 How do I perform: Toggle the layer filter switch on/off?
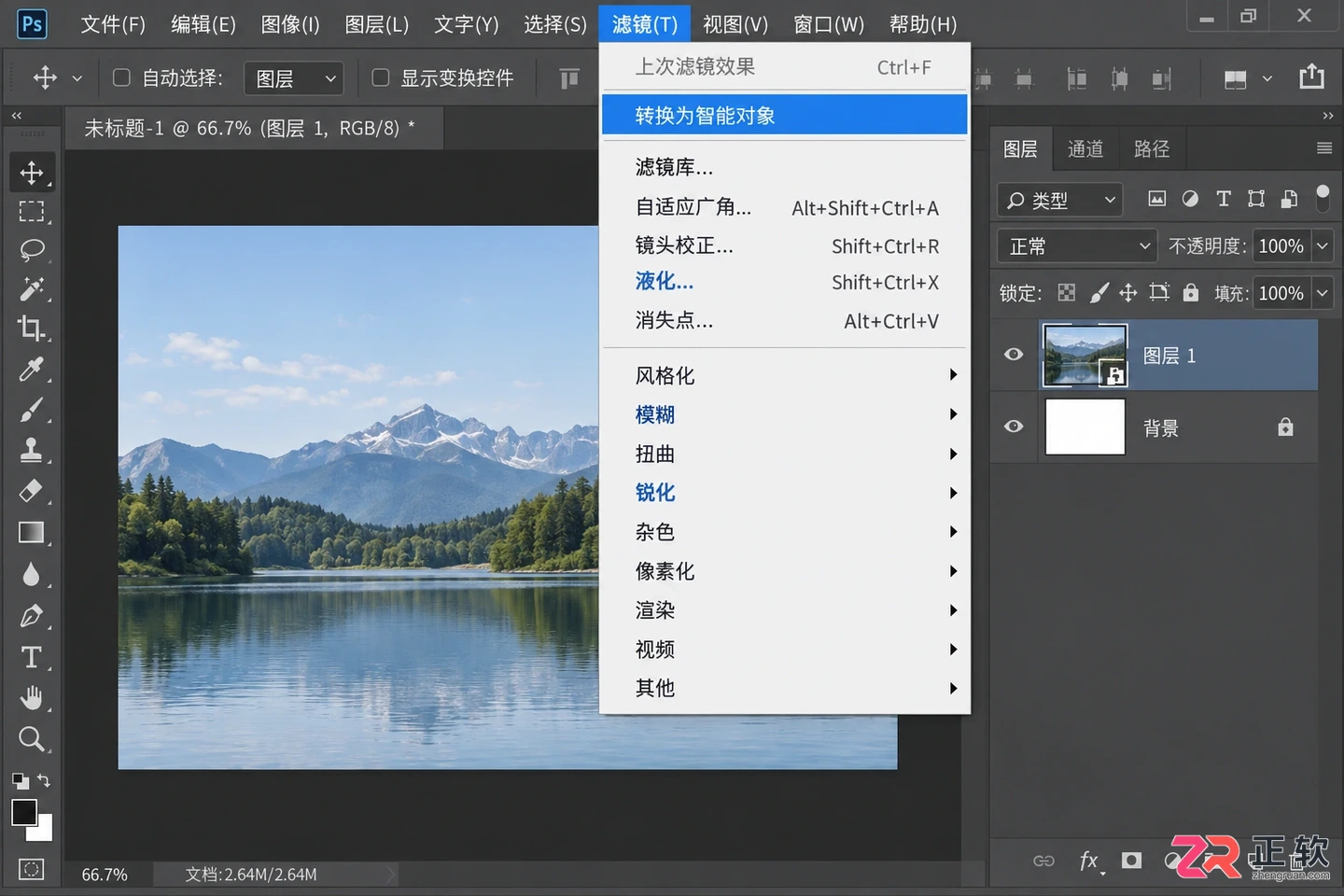tap(1323, 198)
